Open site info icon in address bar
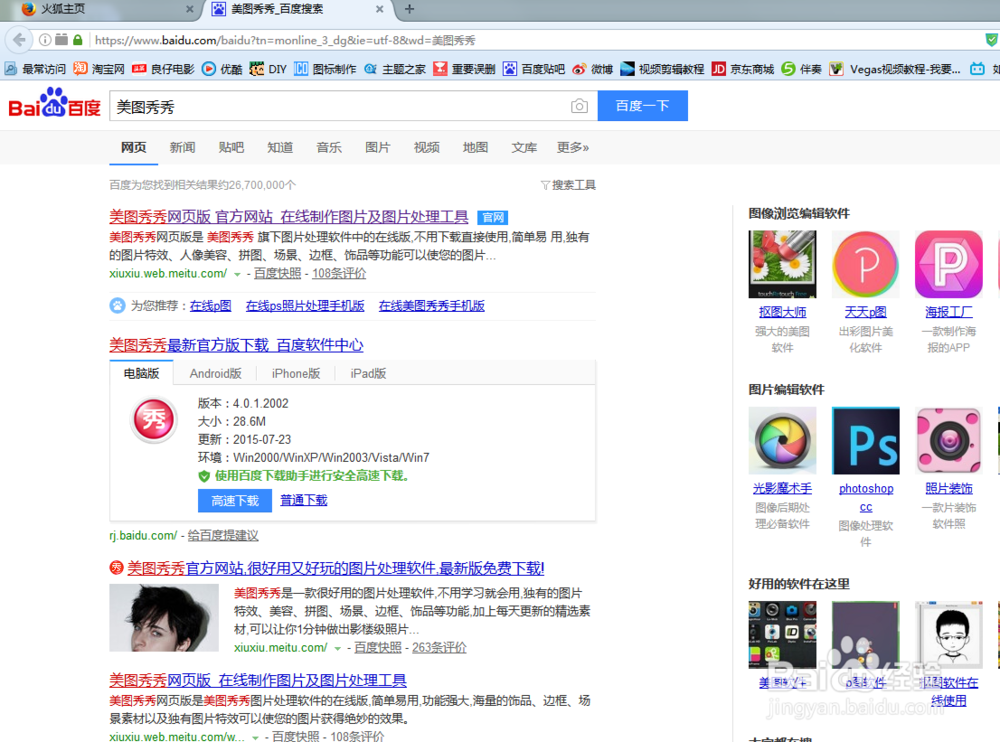1000x742 pixels. coord(45,40)
